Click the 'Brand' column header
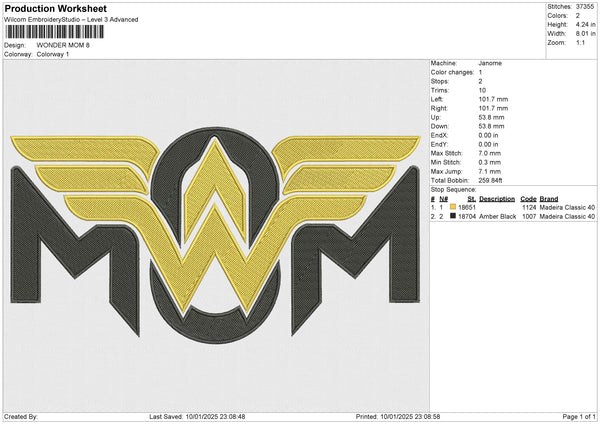Screen dimensions: 600x424 [x=549, y=199]
